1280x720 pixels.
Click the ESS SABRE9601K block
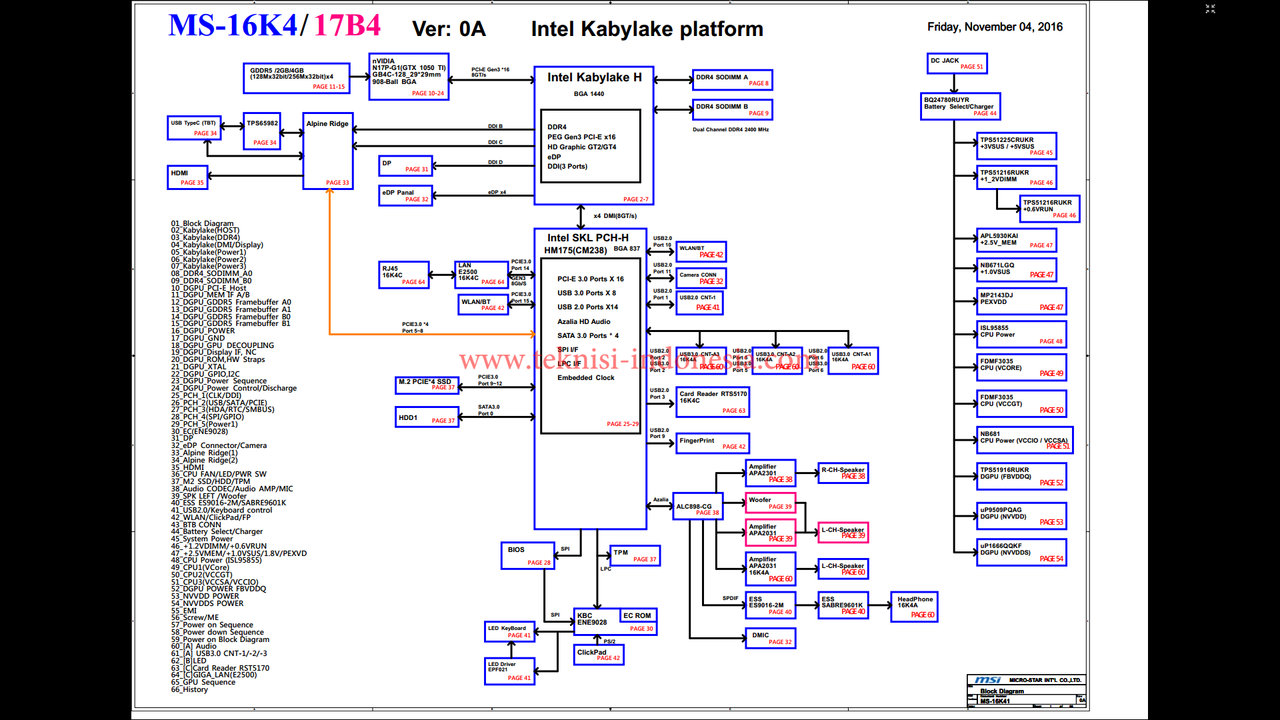(843, 605)
